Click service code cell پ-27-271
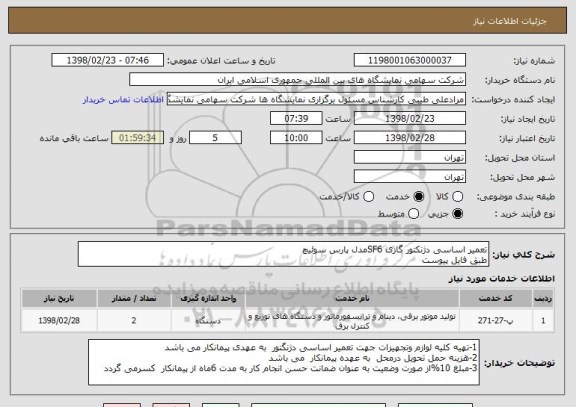 [496, 321]
